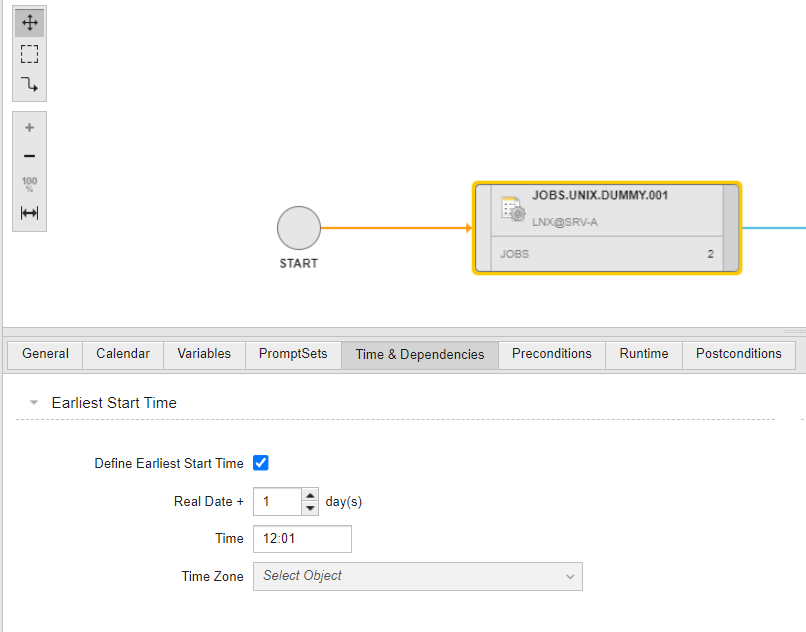The height and width of the screenshot is (632, 806).
Task: Reset the workflow view to 100% zoom
Action: 28,184
